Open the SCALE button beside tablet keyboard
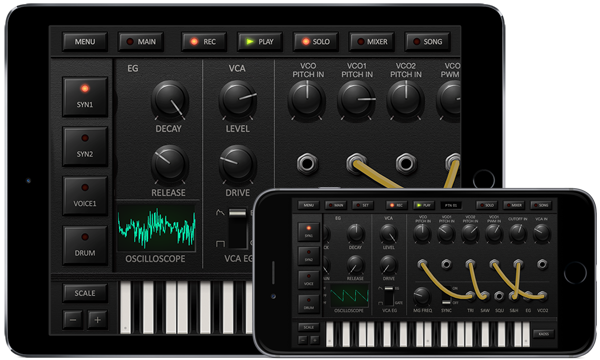Screen dimensions: 600x360 click(85, 293)
